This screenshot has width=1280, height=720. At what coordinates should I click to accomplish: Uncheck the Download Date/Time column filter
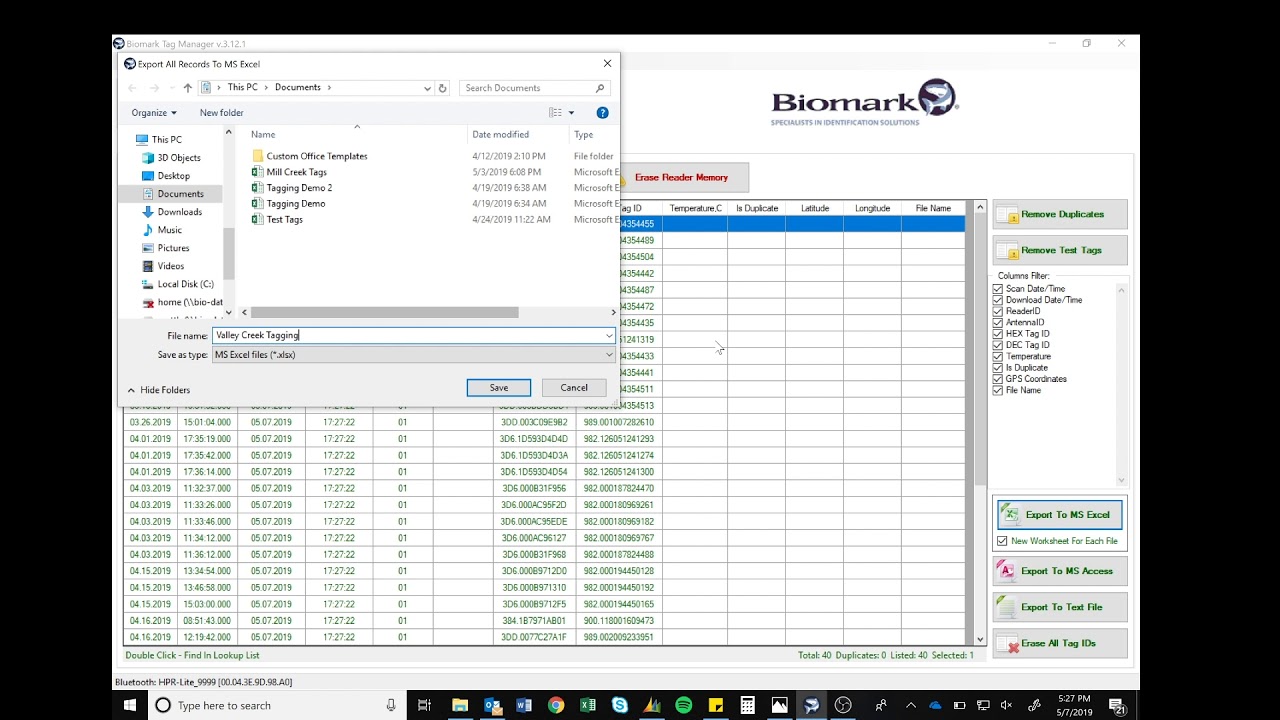pyautogui.click(x=998, y=300)
